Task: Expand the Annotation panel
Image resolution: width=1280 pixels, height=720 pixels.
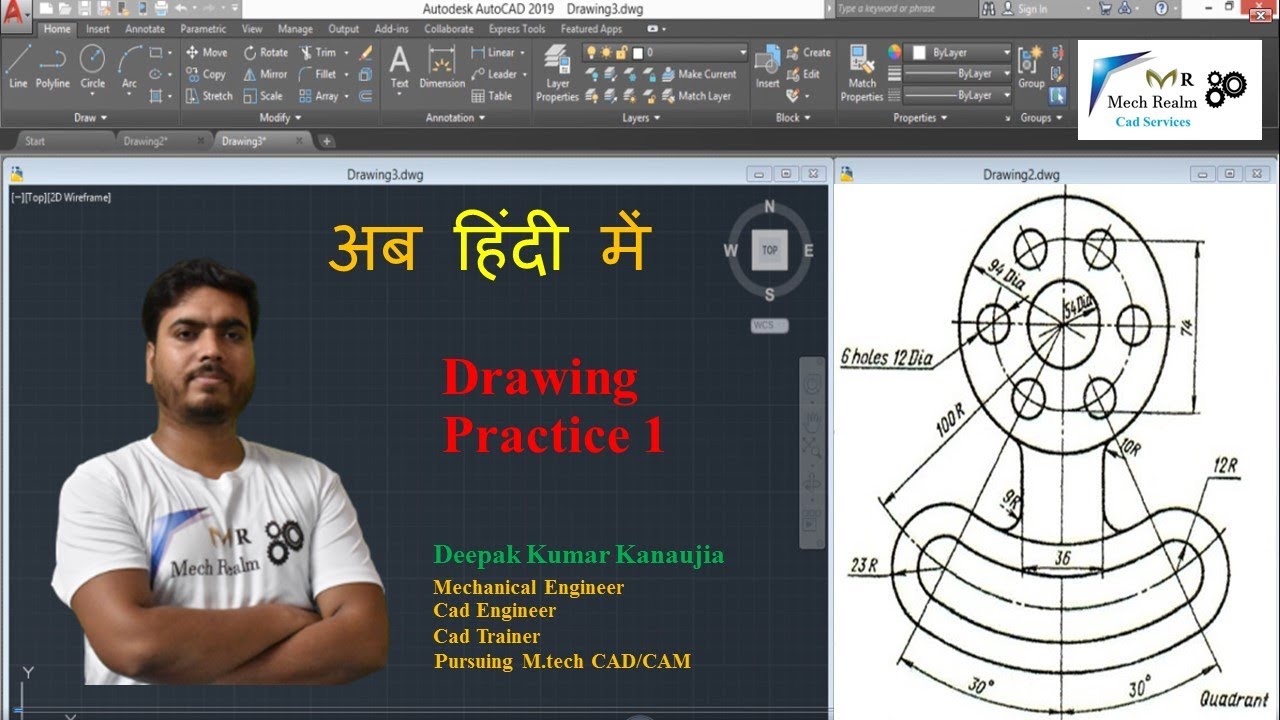Action: (x=456, y=118)
